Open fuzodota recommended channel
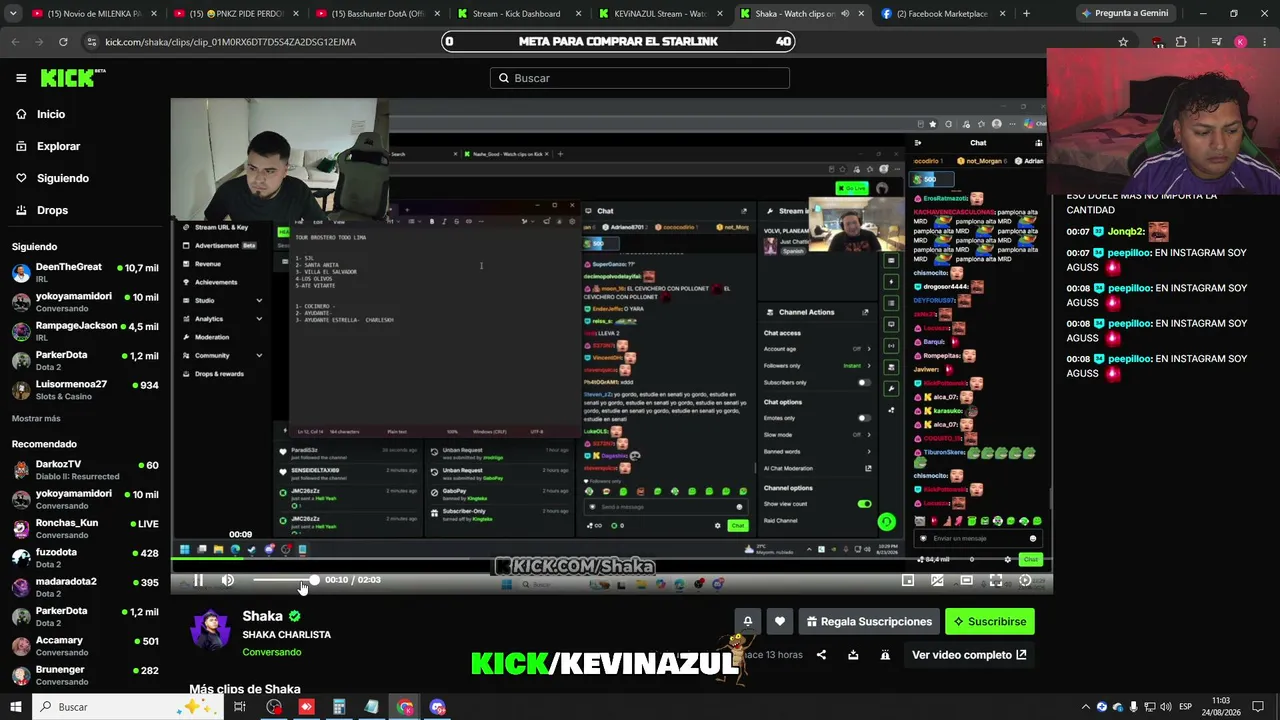Screen dimensions: 1280x720 coord(85,557)
